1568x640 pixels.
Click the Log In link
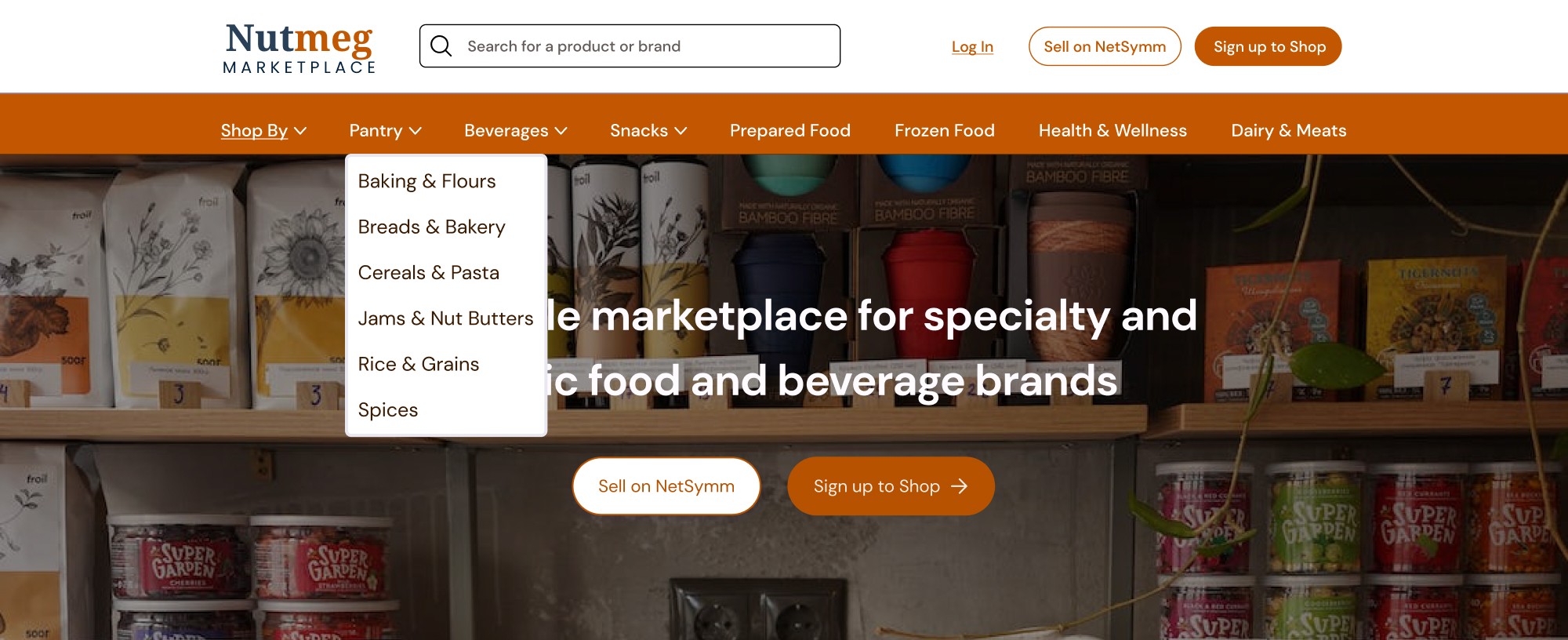coord(972,47)
